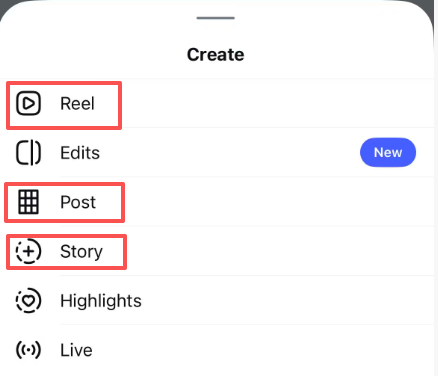This screenshot has width=438, height=376.
Task: Tap the Story dashed plus icon
Action: point(28,251)
